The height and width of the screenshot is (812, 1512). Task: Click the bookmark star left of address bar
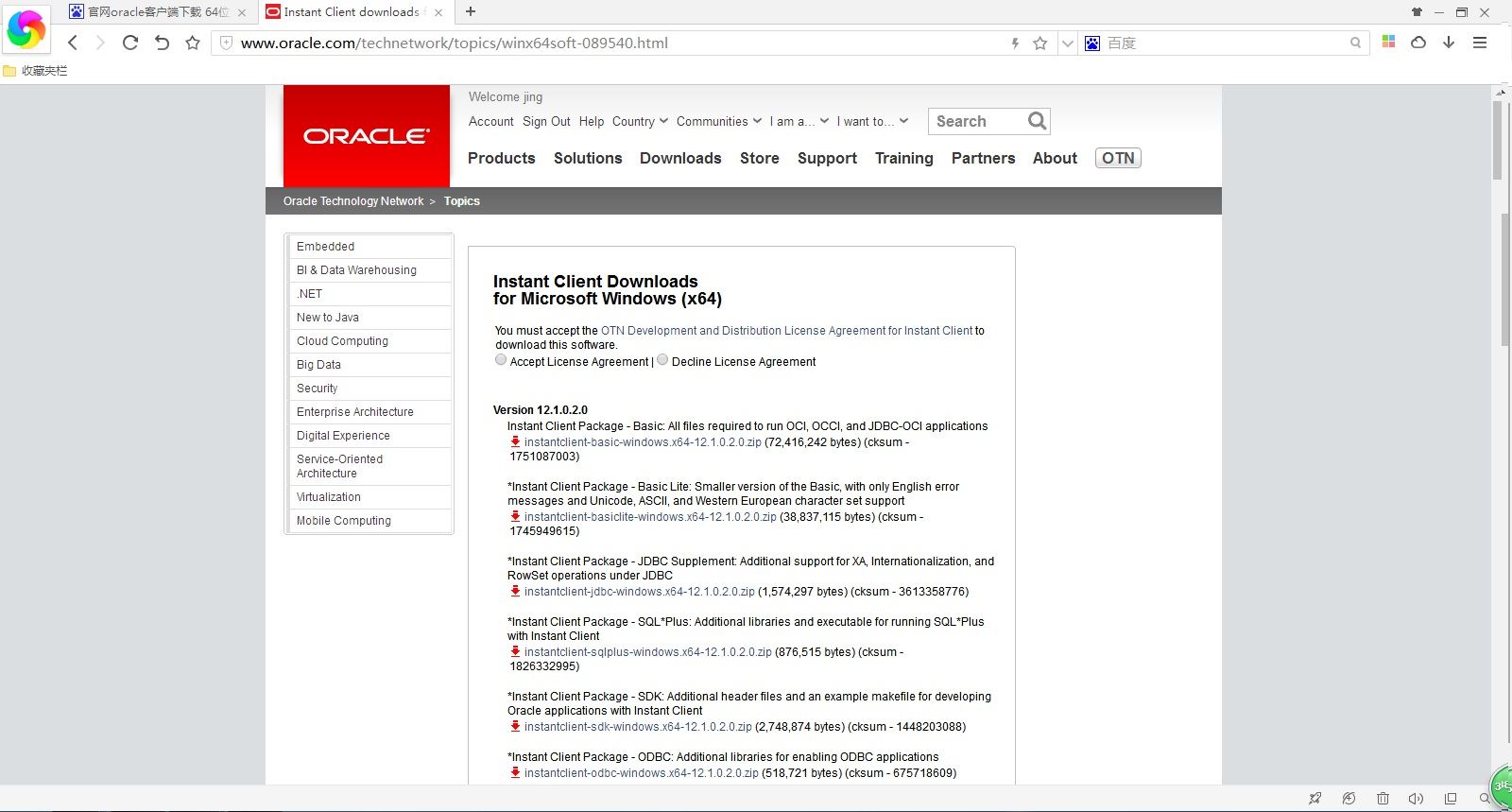193,43
